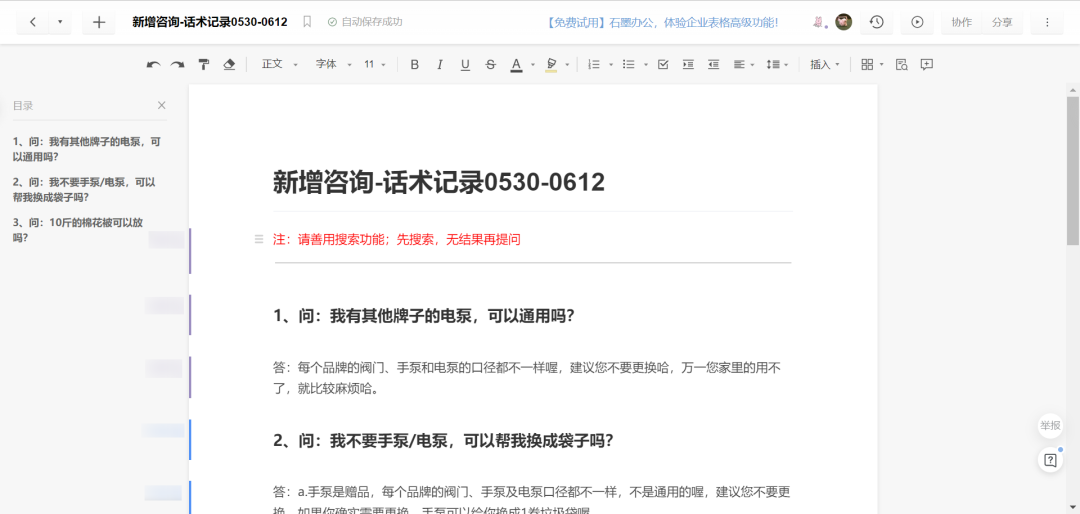The height and width of the screenshot is (514, 1080).
Task: Decrease indent of the paragraph
Action: 714,65
